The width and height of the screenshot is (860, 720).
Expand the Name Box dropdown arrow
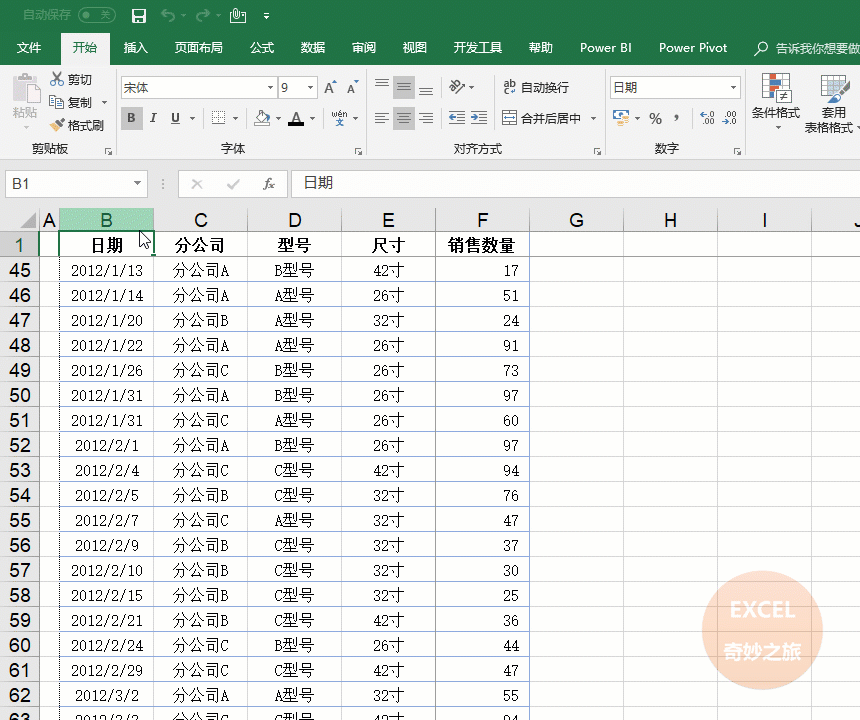(137, 183)
